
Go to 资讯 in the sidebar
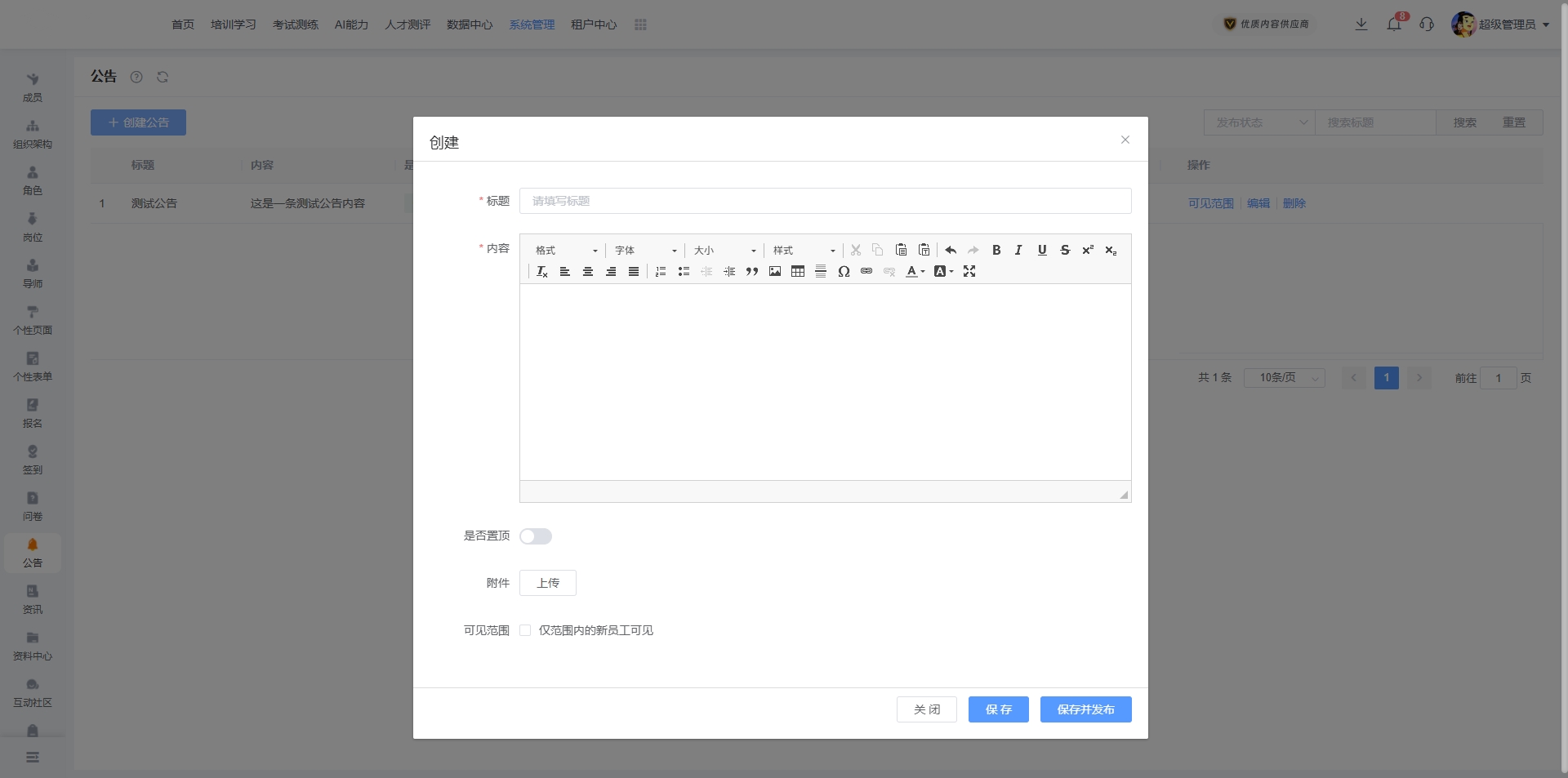point(33,599)
